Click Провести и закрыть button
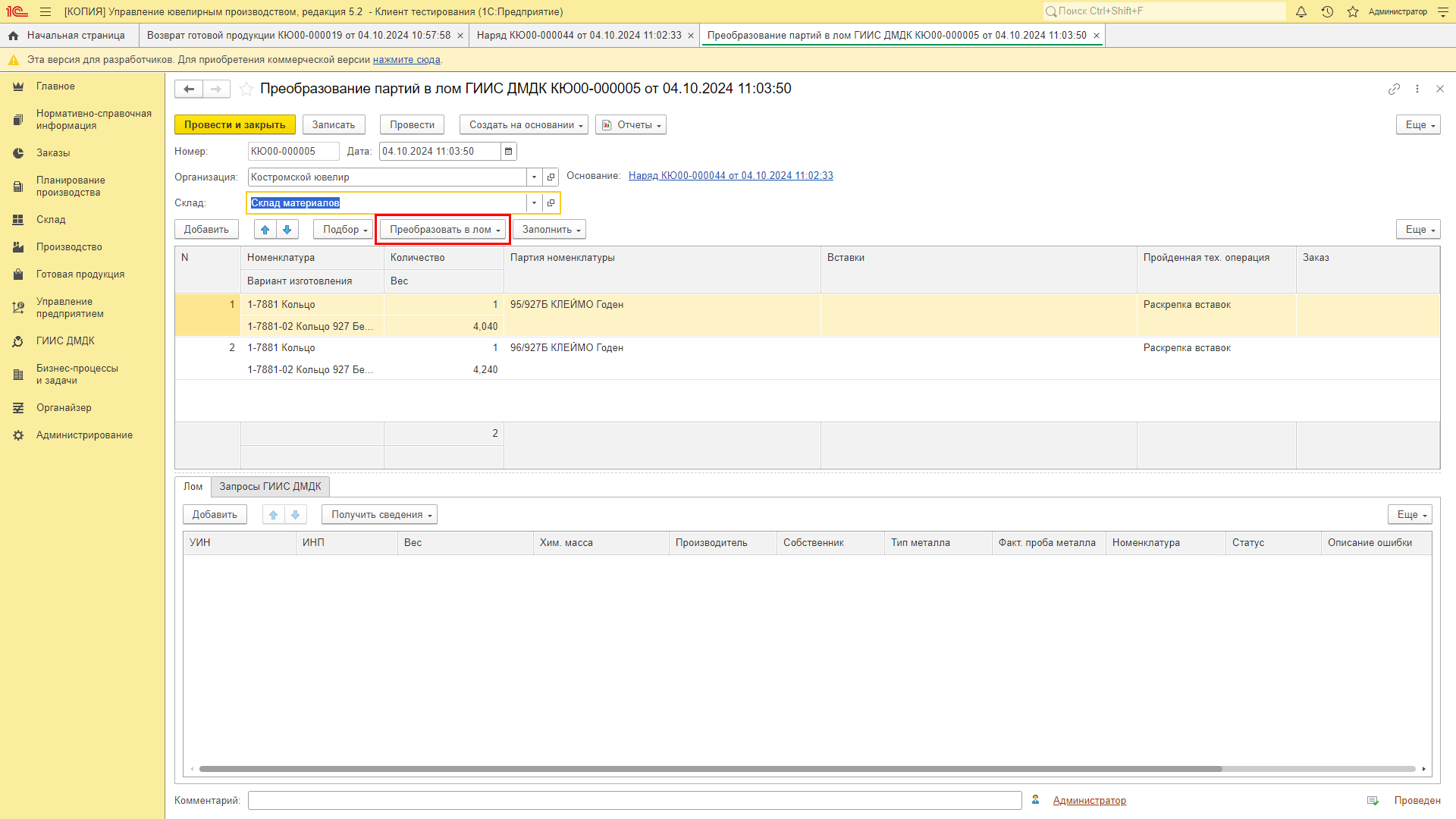The image size is (1456, 819). tap(234, 125)
